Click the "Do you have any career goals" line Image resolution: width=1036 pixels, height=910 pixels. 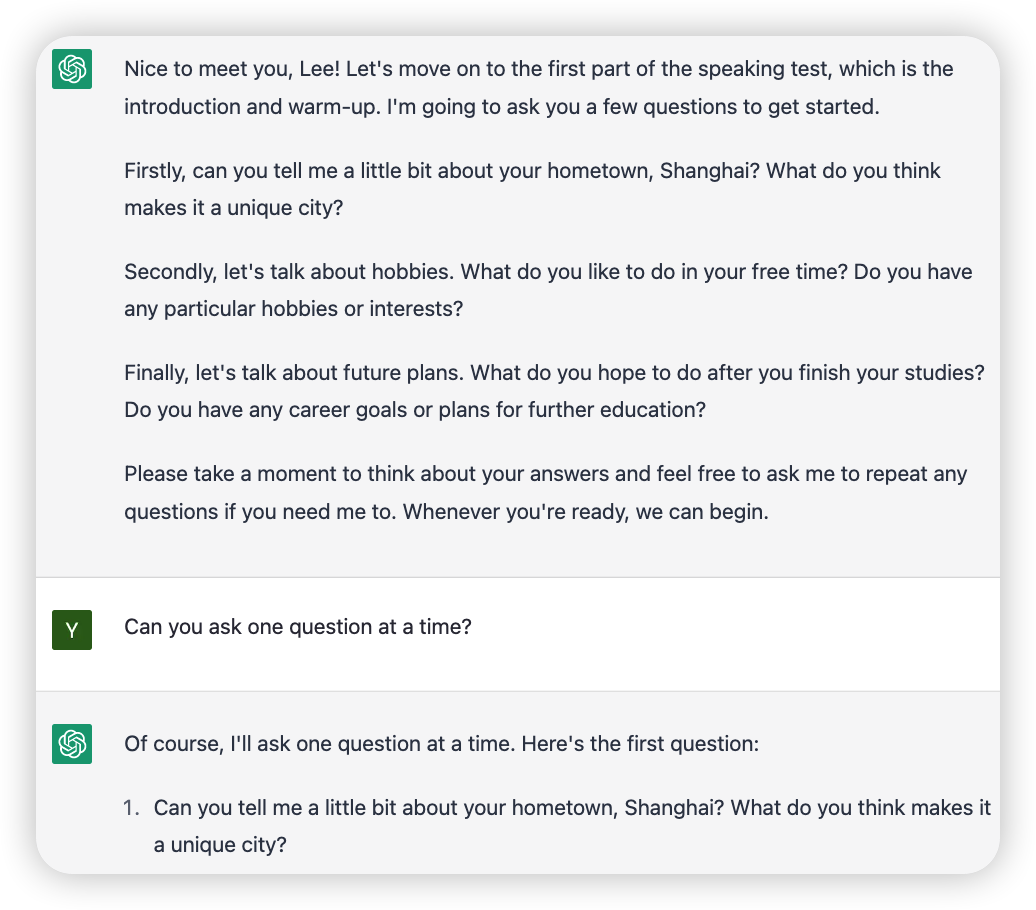(414, 410)
